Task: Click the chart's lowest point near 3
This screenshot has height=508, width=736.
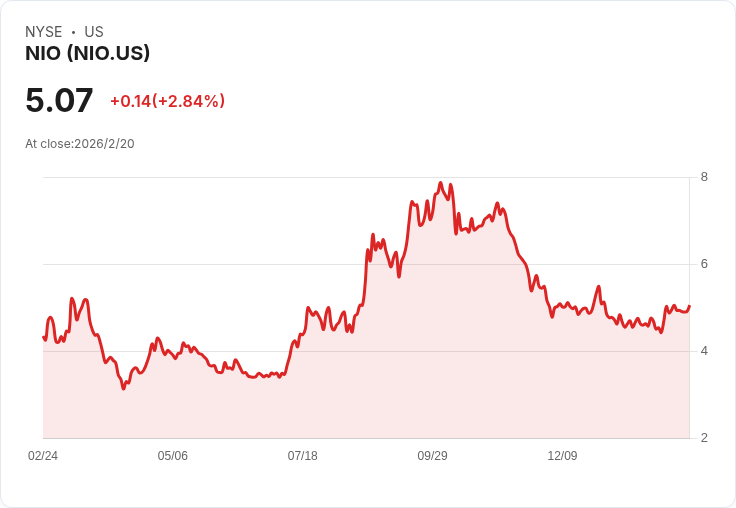Action: [x=123, y=388]
